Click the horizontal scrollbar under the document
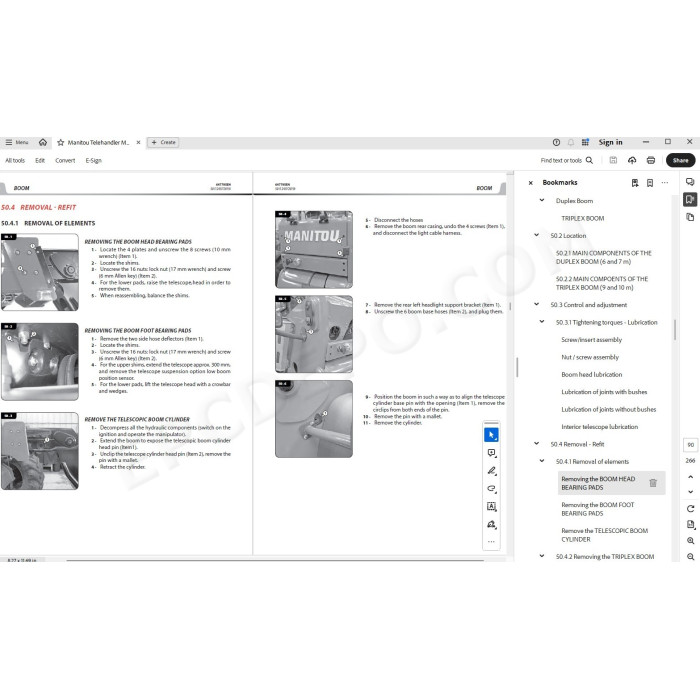 pos(275,560)
